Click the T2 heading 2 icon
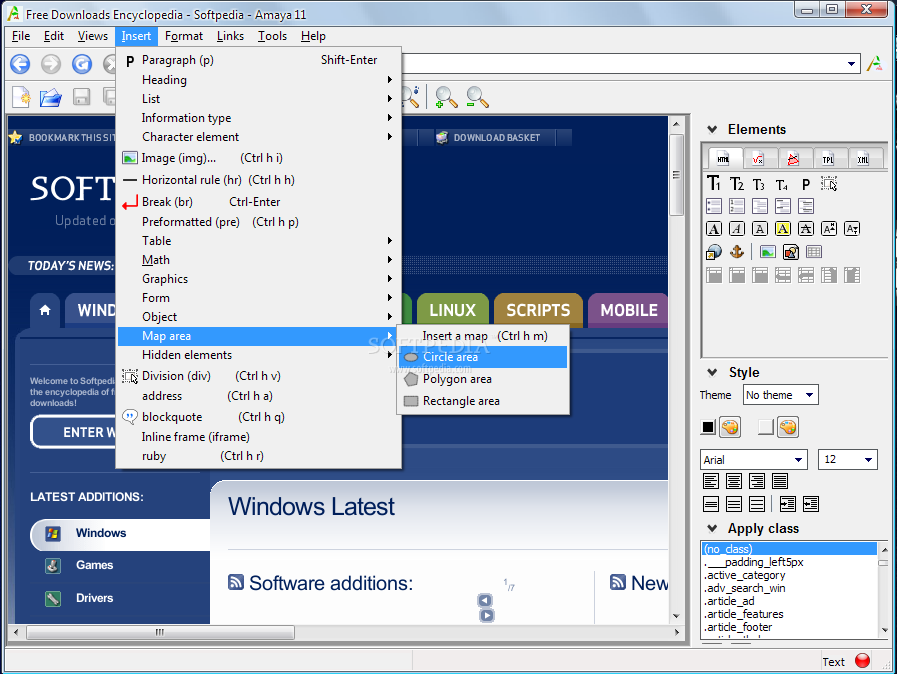Image resolution: width=898 pixels, height=674 pixels. [x=736, y=184]
